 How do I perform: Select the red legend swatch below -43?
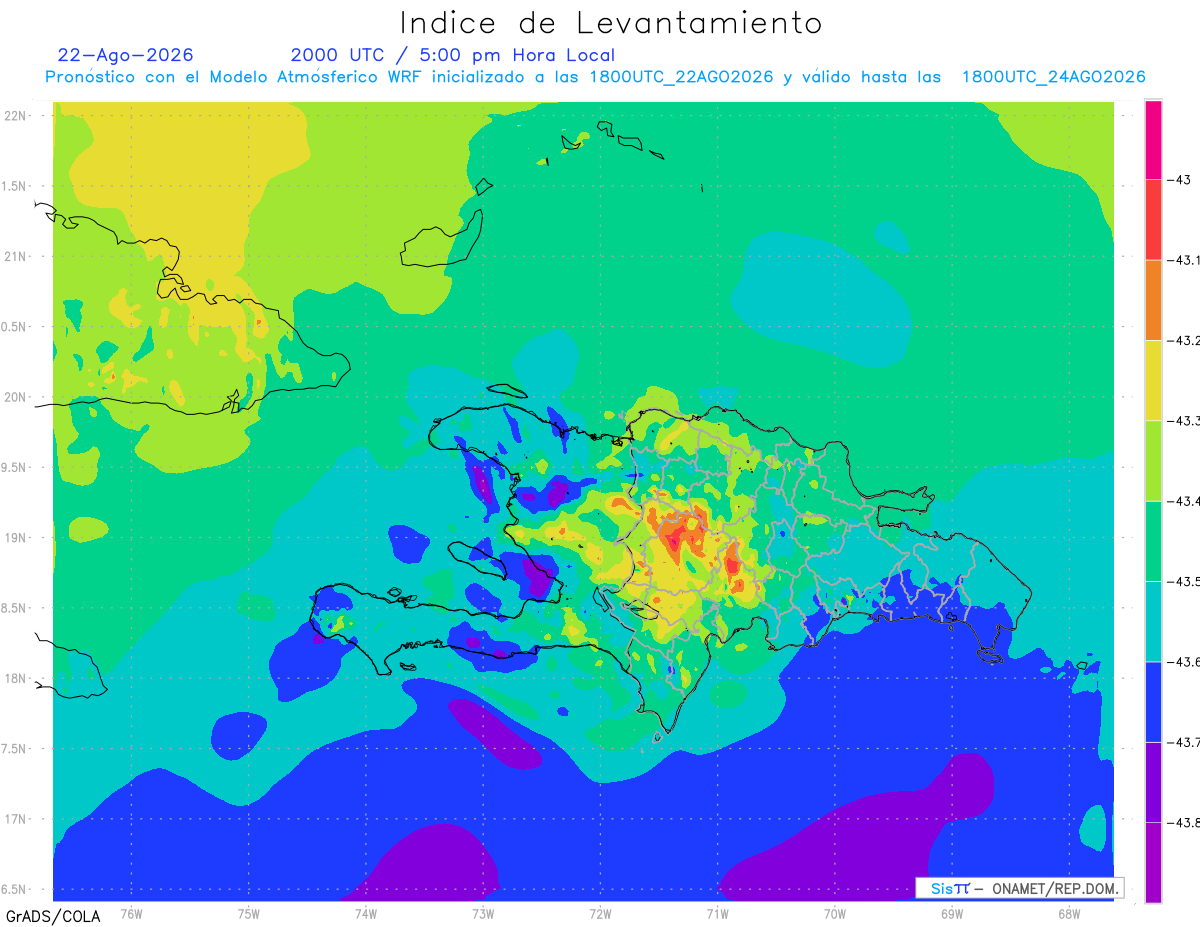(1153, 220)
